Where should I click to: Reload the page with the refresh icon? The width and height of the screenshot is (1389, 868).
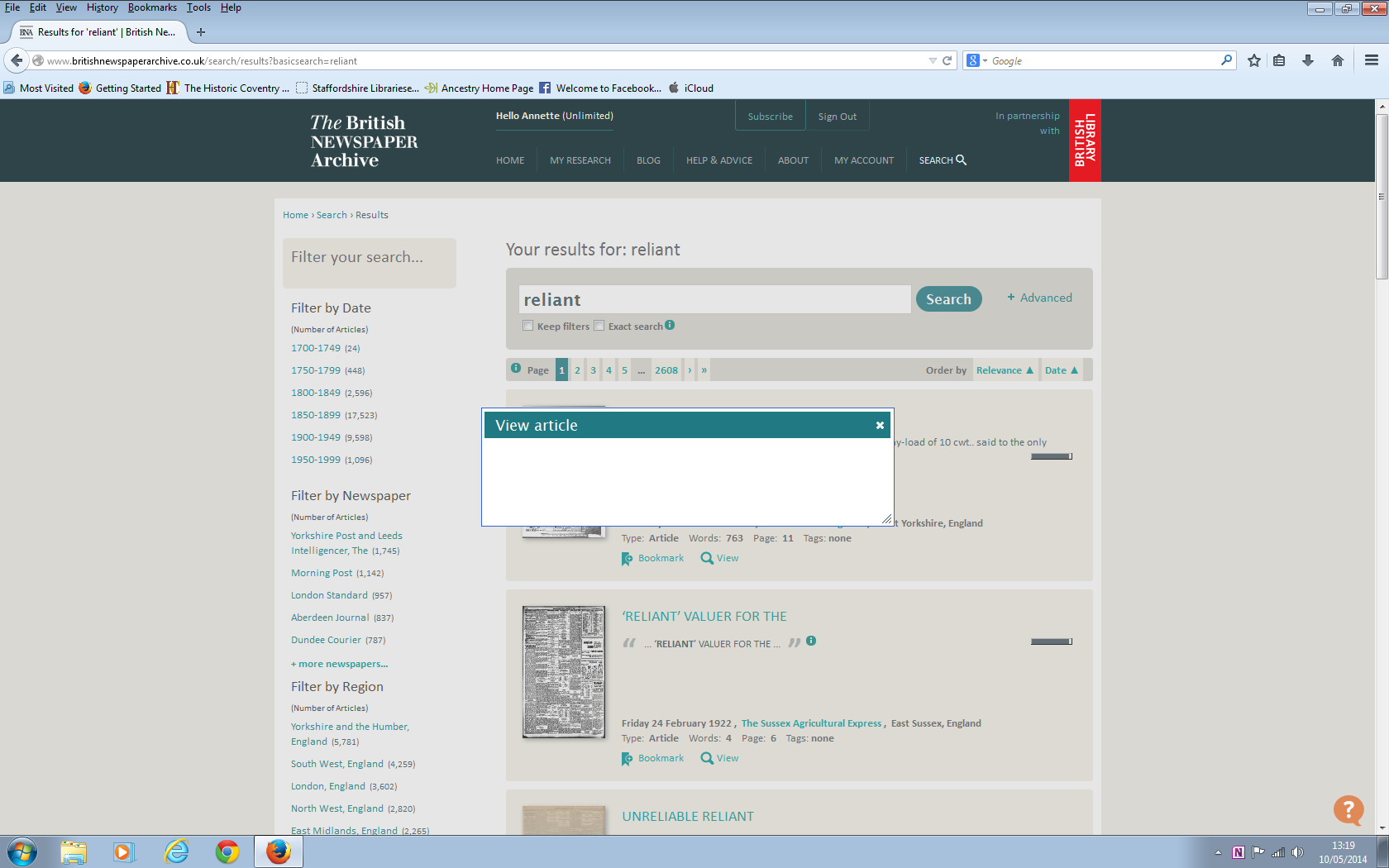tap(947, 60)
